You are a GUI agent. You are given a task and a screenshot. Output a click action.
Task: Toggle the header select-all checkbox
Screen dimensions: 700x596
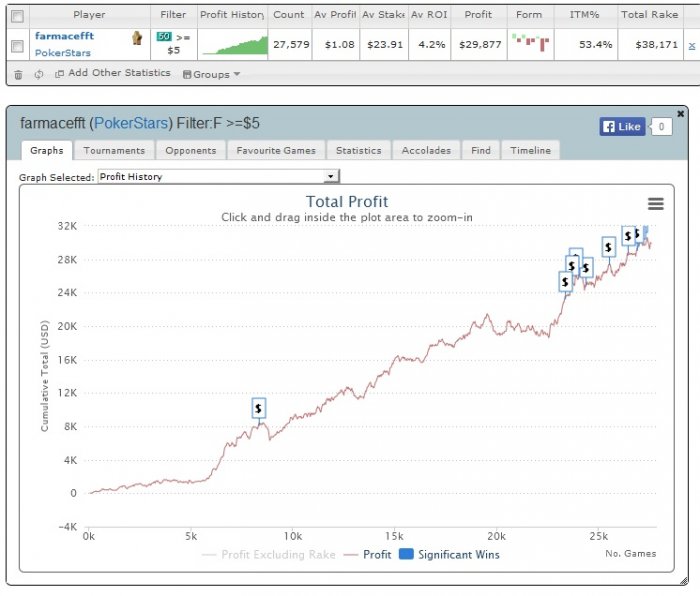[17, 17]
